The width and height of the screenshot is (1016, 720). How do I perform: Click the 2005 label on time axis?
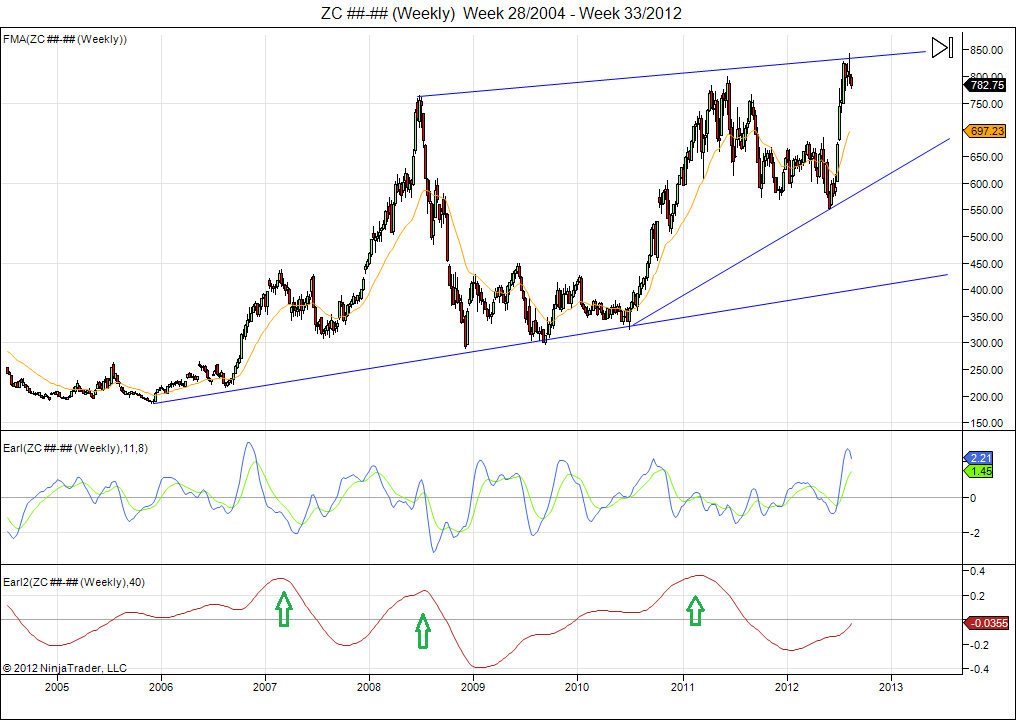pos(57,688)
